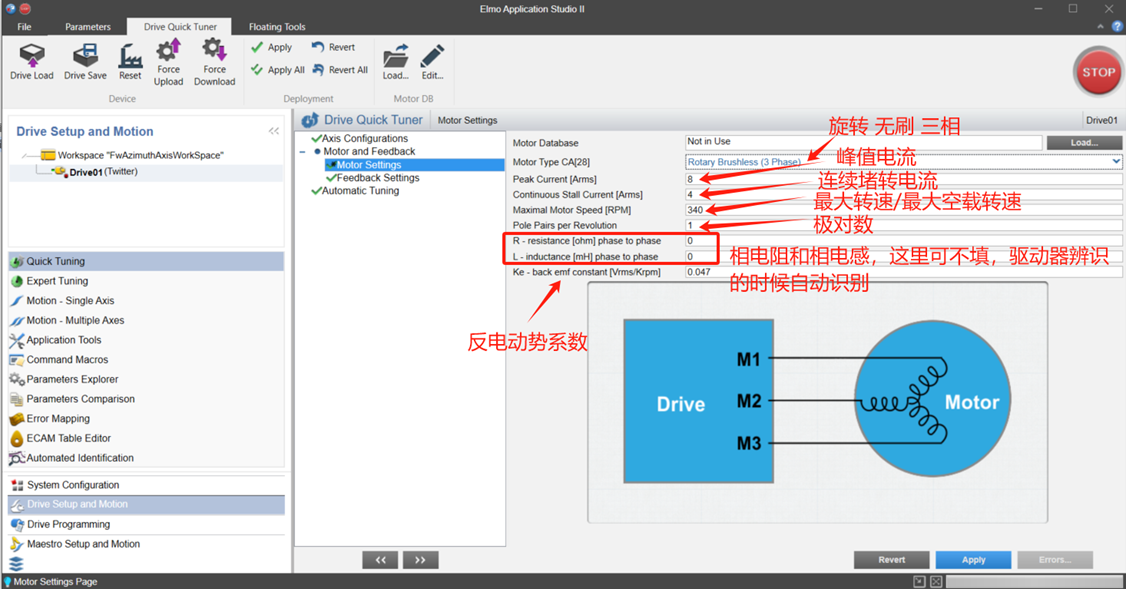This screenshot has height=589, width=1126.
Task: Click the bottom Revert button
Action: (891, 560)
